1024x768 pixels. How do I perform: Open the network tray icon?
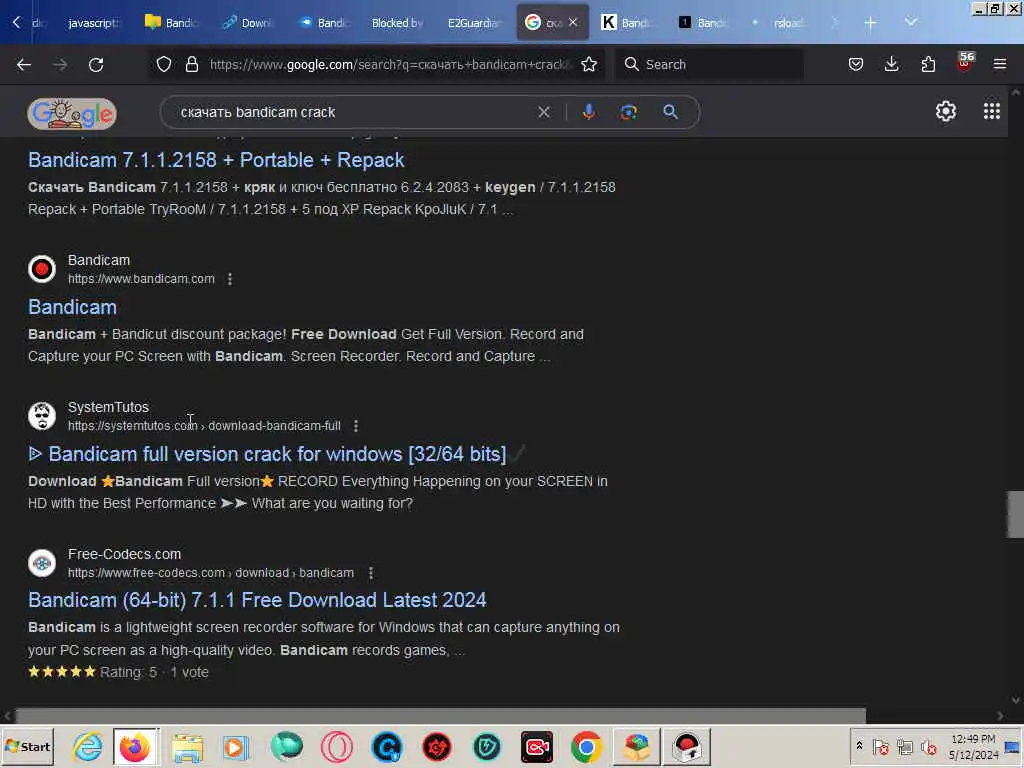coord(904,746)
